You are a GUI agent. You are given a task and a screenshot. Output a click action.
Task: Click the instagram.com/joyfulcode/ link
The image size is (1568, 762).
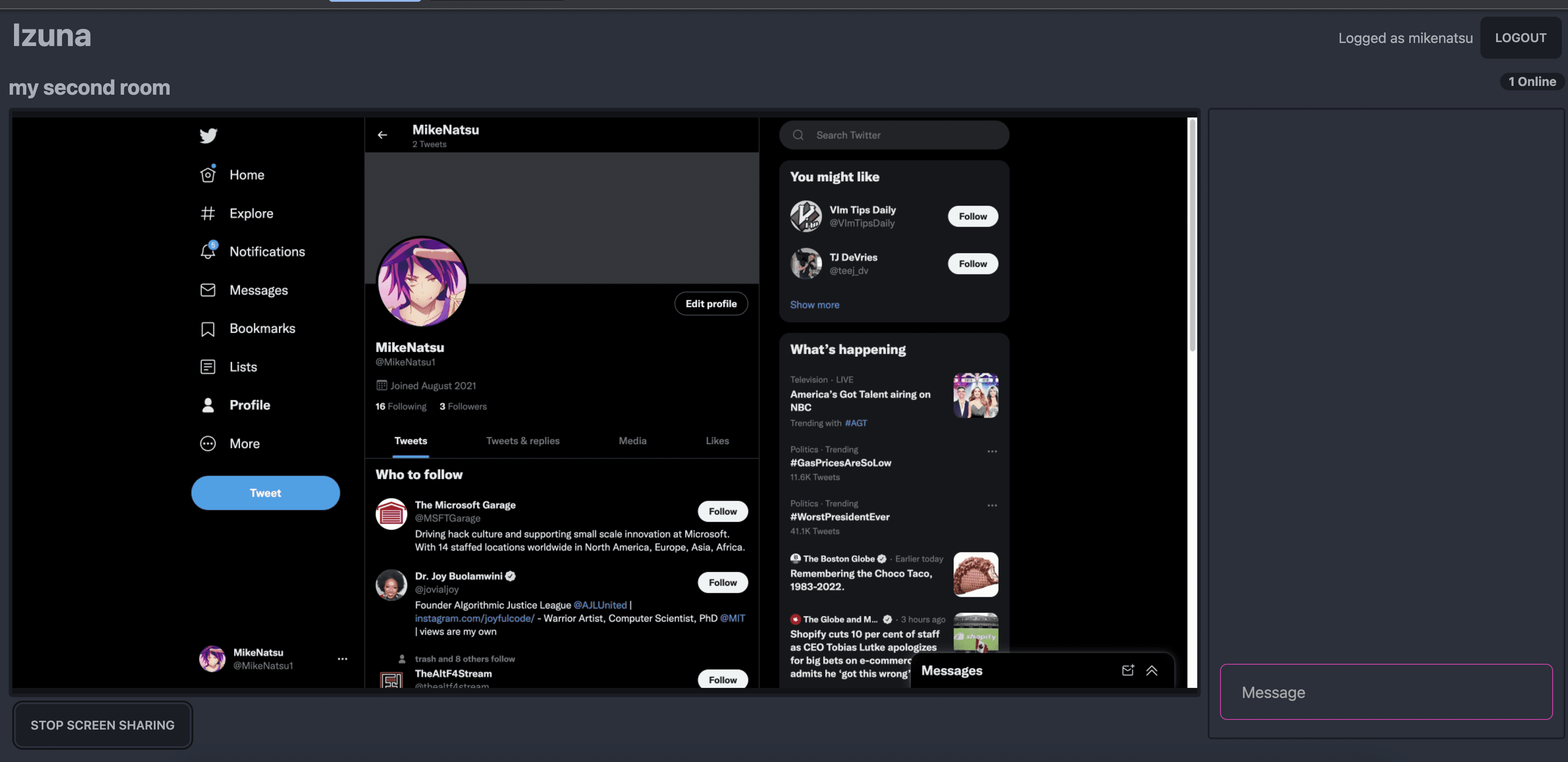pyautogui.click(x=474, y=618)
